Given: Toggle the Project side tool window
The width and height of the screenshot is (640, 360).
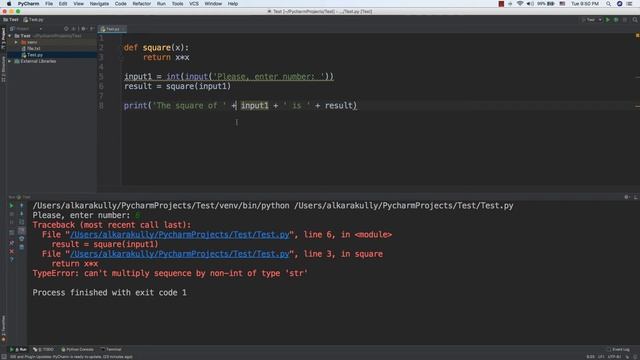Looking at the screenshot, I should click(3, 39).
